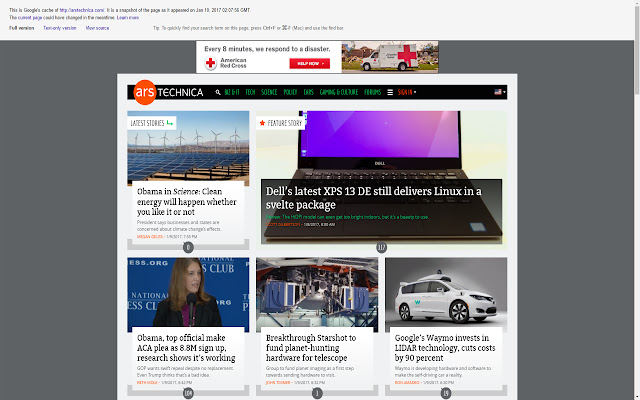Open the Biz & IT section

pyautogui.click(x=232, y=92)
